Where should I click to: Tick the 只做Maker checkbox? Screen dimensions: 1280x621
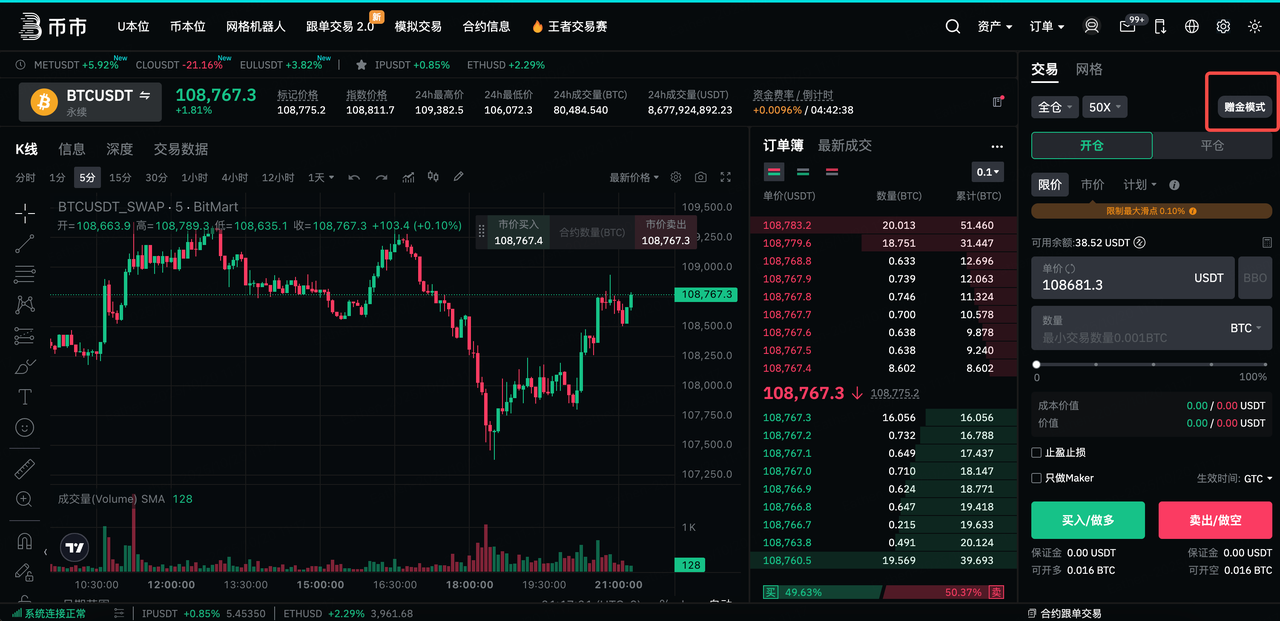tap(1037, 478)
